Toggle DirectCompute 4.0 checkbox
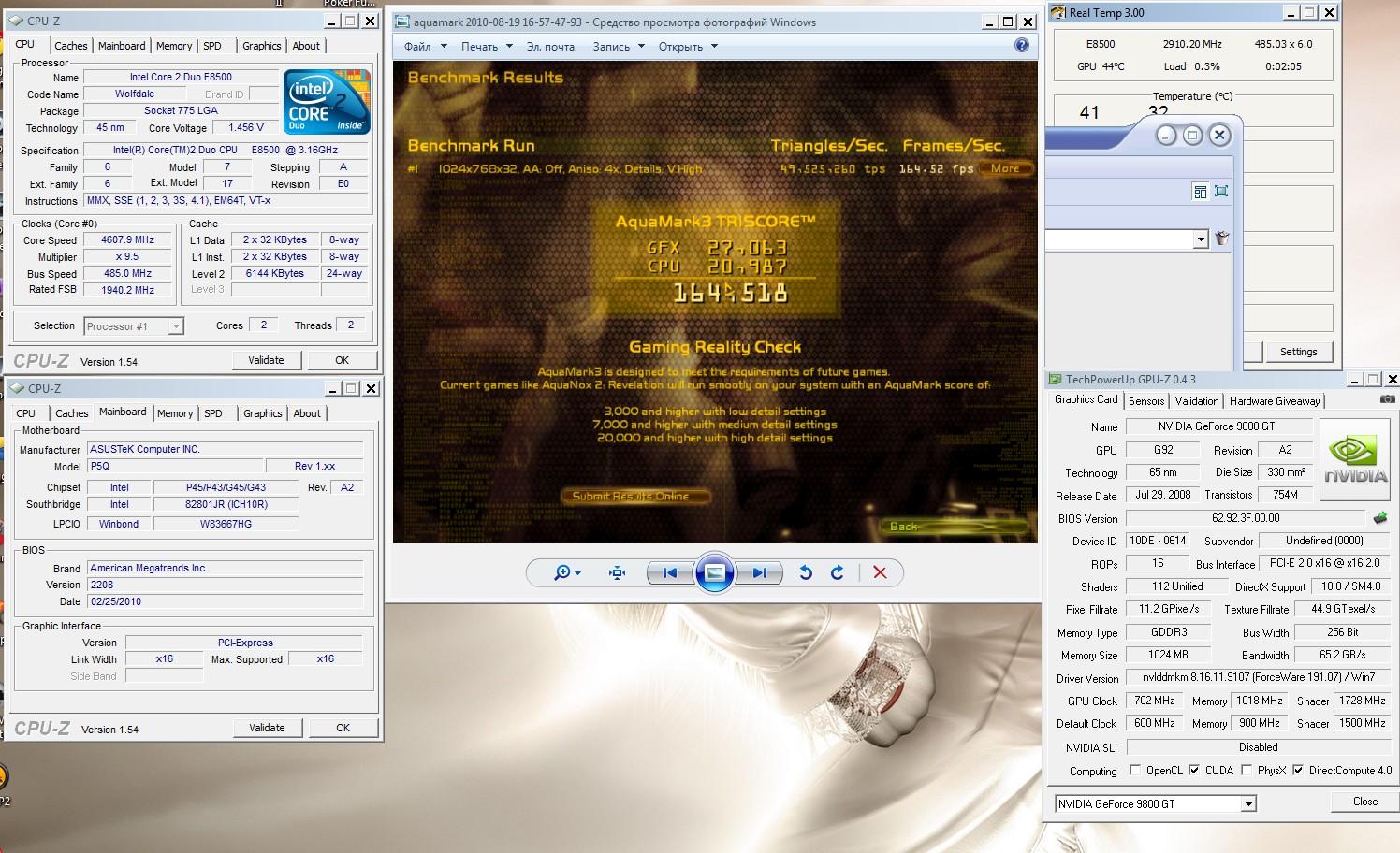 tap(1298, 771)
